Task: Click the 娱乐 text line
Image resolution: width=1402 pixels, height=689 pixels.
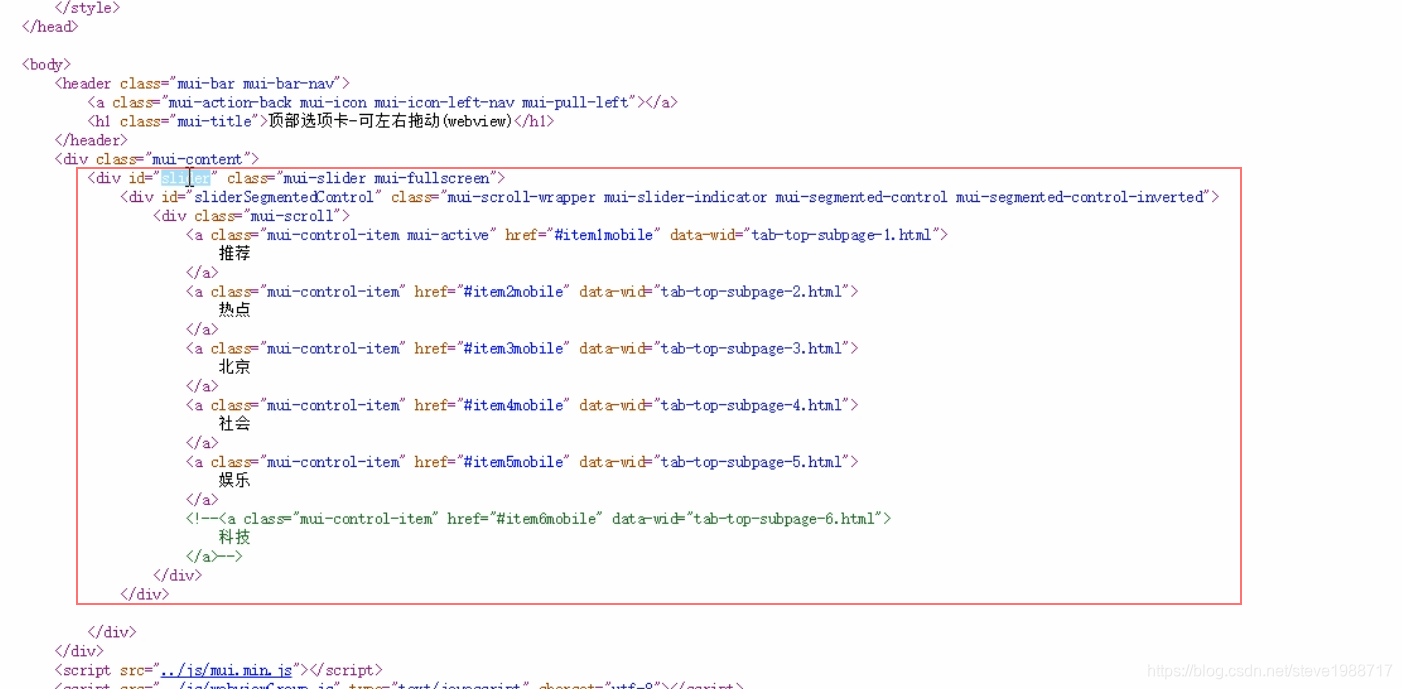Action: coord(235,480)
